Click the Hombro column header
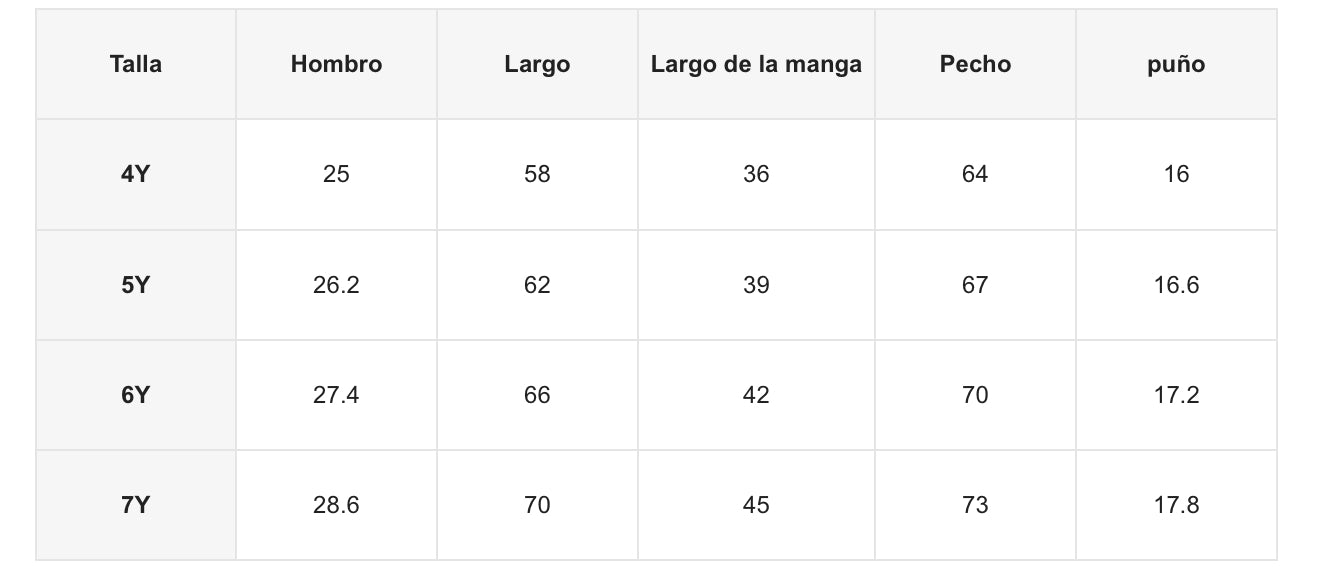 pyautogui.click(x=336, y=65)
